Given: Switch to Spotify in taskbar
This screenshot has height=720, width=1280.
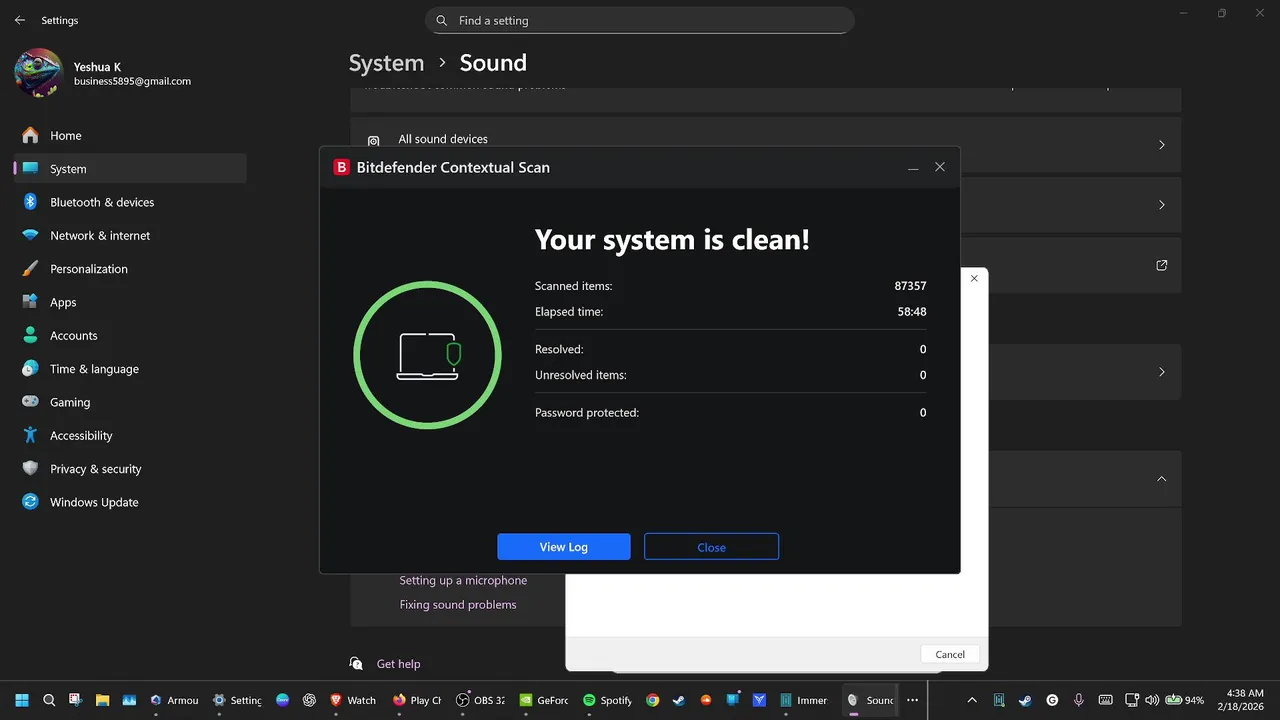Looking at the screenshot, I should coord(608,700).
